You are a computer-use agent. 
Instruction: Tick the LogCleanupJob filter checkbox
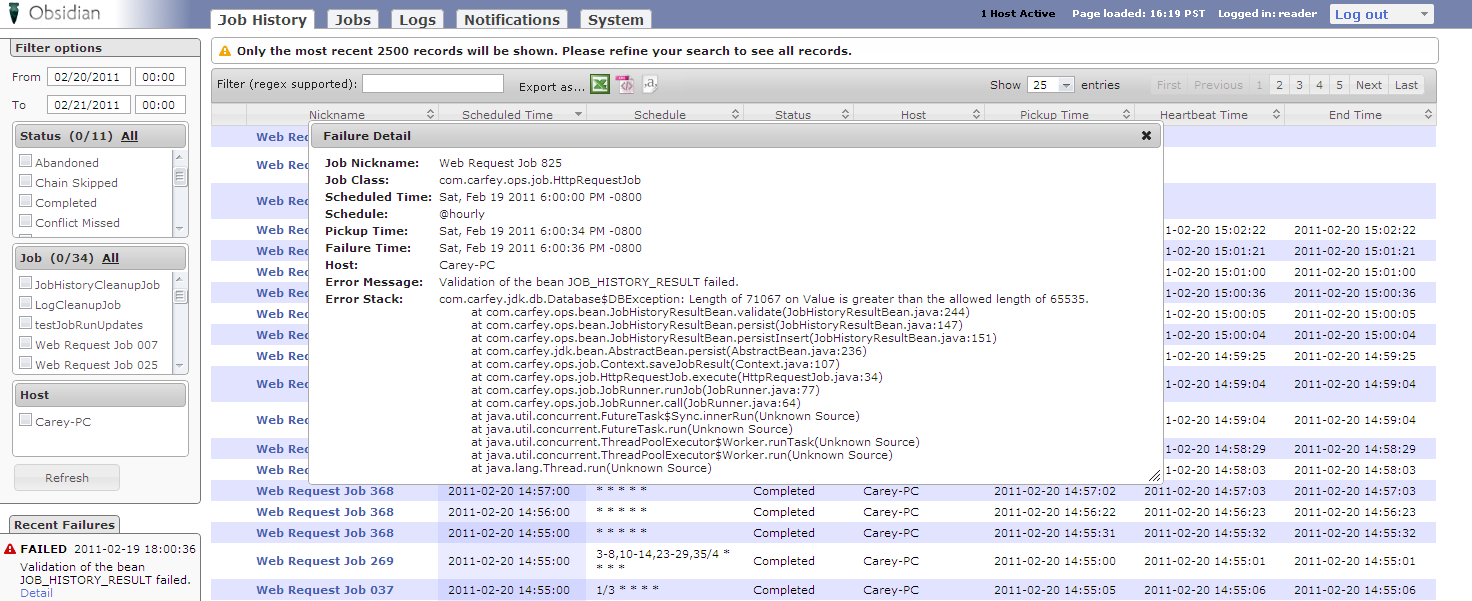[26, 304]
